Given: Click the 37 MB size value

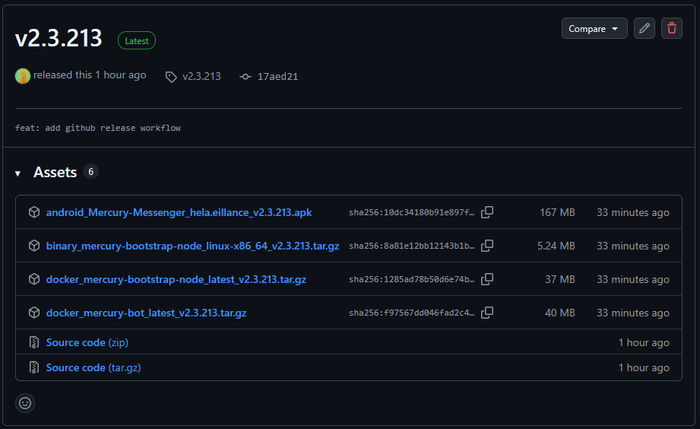Looking at the screenshot, I should click(x=560, y=279).
